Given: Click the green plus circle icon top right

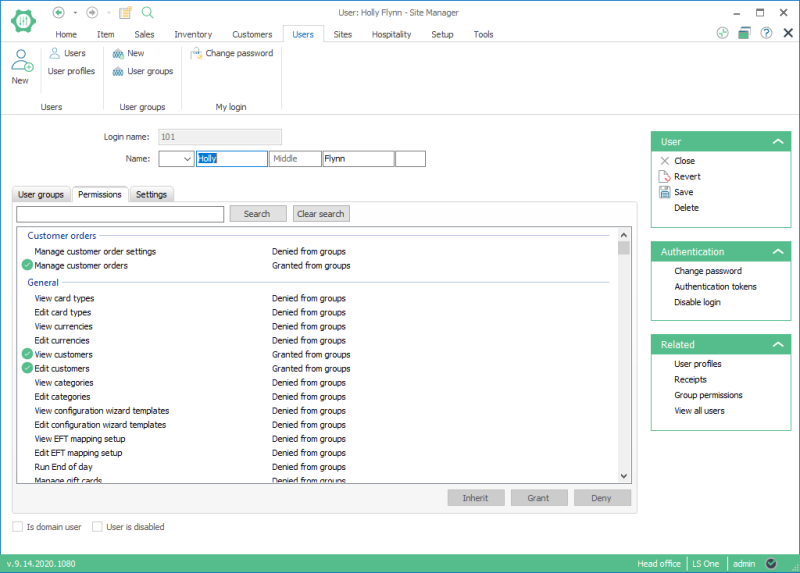Looking at the screenshot, I should point(722,33).
